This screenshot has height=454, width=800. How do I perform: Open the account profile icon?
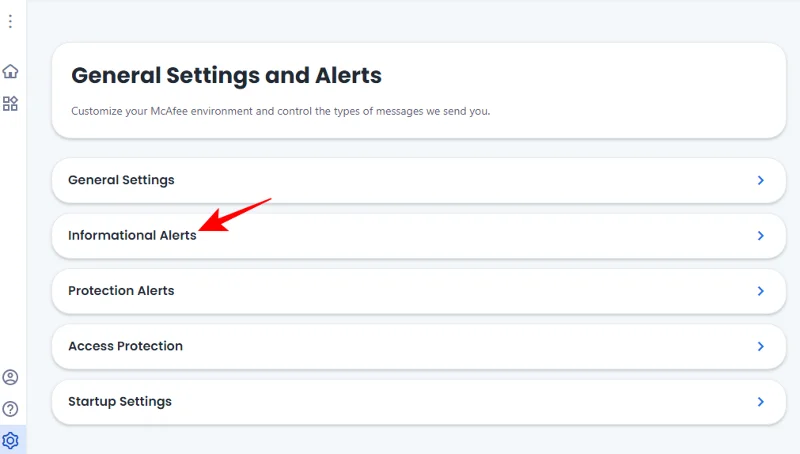point(10,377)
